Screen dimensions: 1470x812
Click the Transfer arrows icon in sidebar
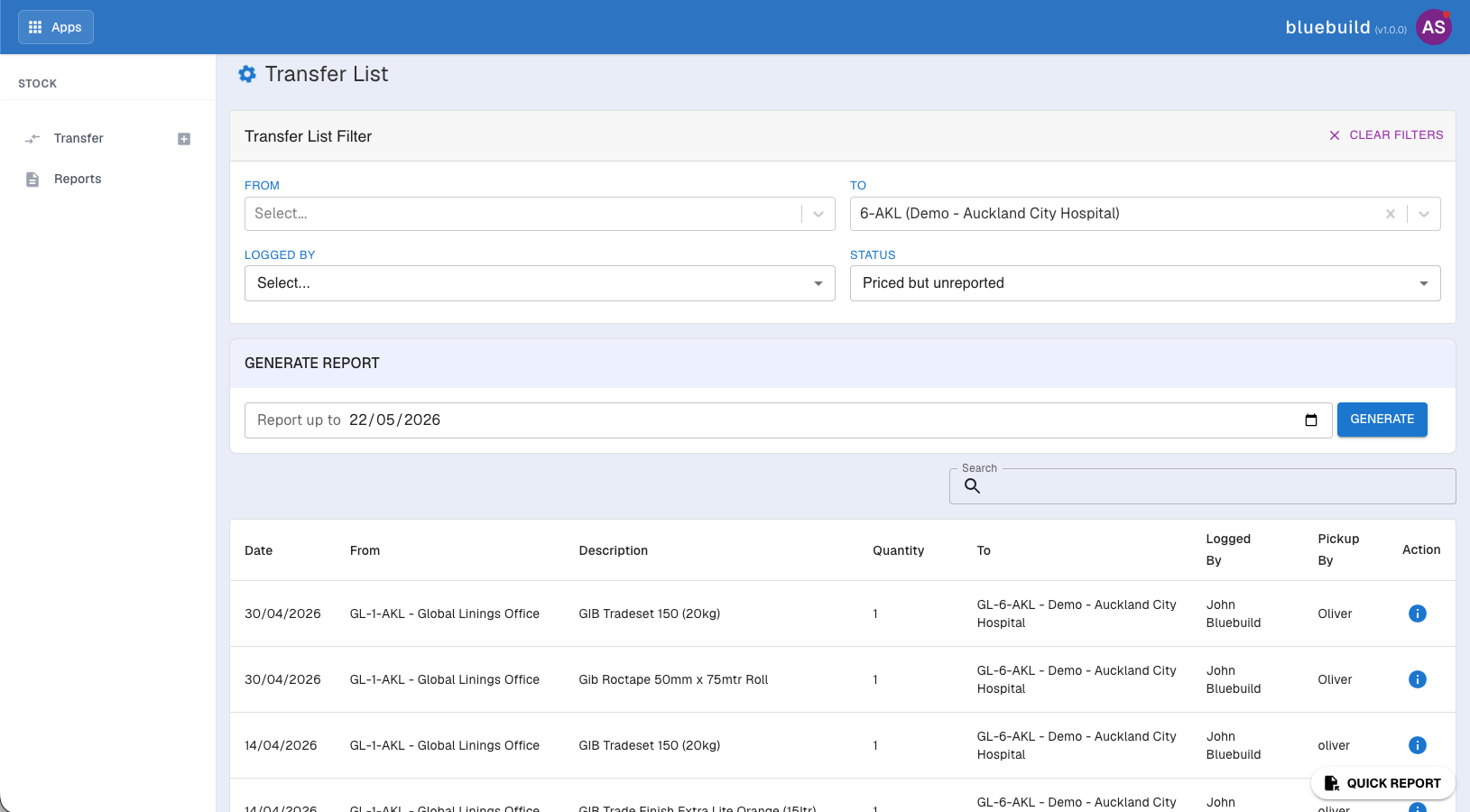point(32,139)
